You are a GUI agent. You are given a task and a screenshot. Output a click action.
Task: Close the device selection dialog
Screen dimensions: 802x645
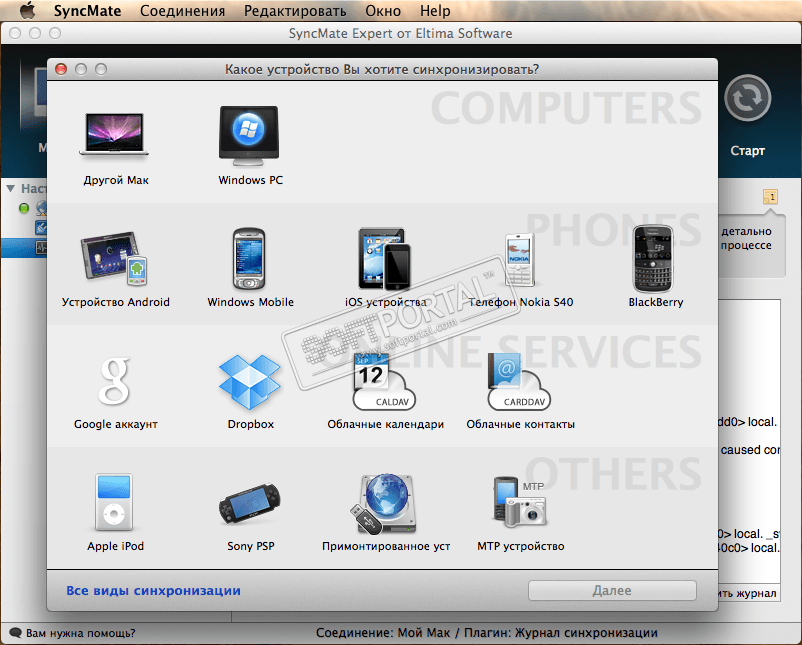[61, 69]
